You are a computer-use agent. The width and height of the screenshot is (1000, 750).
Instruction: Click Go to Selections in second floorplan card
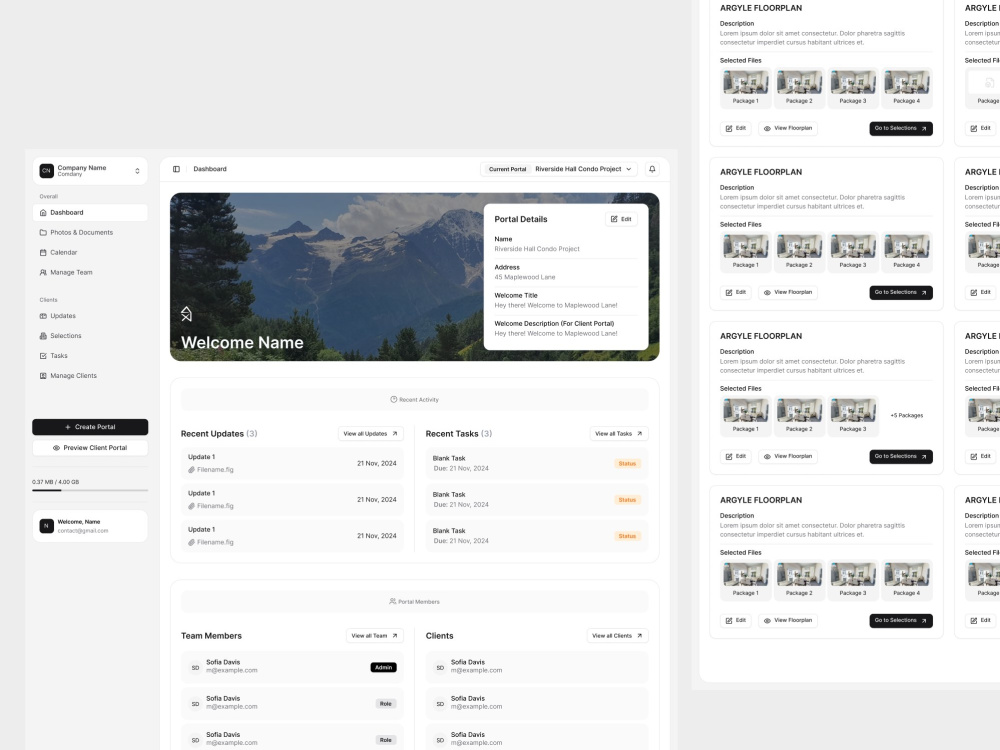click(x=901, y=292)
